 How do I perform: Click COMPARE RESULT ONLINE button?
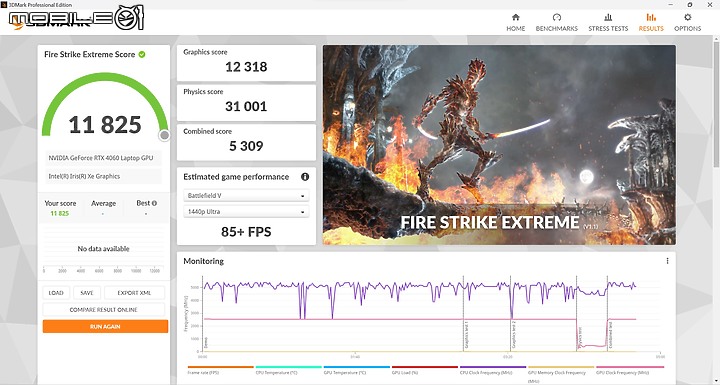click(x=104, y=310)
